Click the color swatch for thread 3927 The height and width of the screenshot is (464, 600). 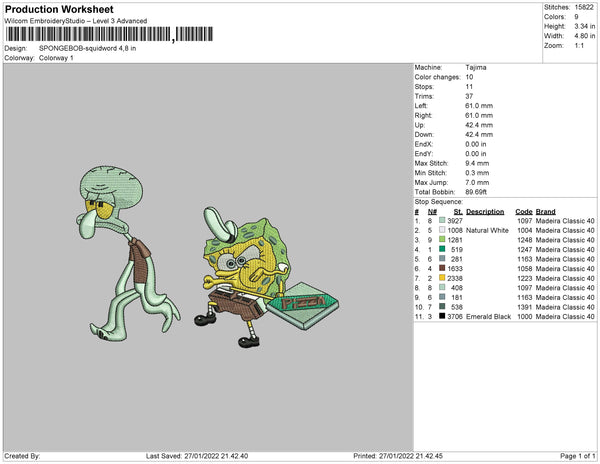click(442, 220)
